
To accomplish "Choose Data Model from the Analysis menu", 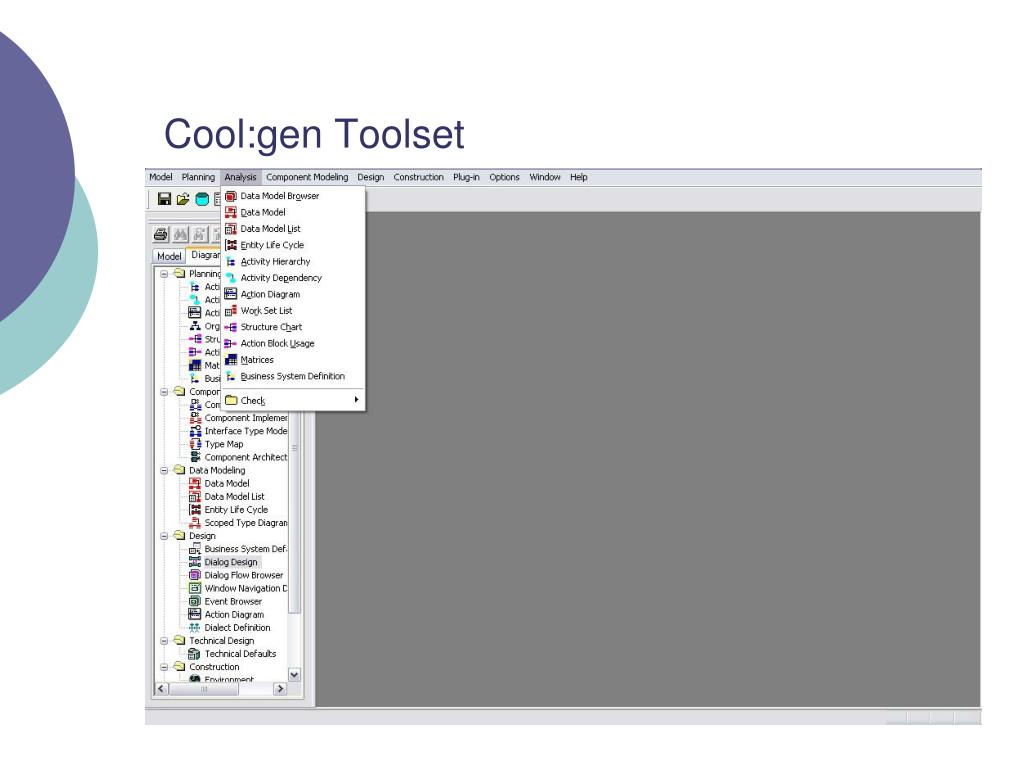I will point(293,212).
